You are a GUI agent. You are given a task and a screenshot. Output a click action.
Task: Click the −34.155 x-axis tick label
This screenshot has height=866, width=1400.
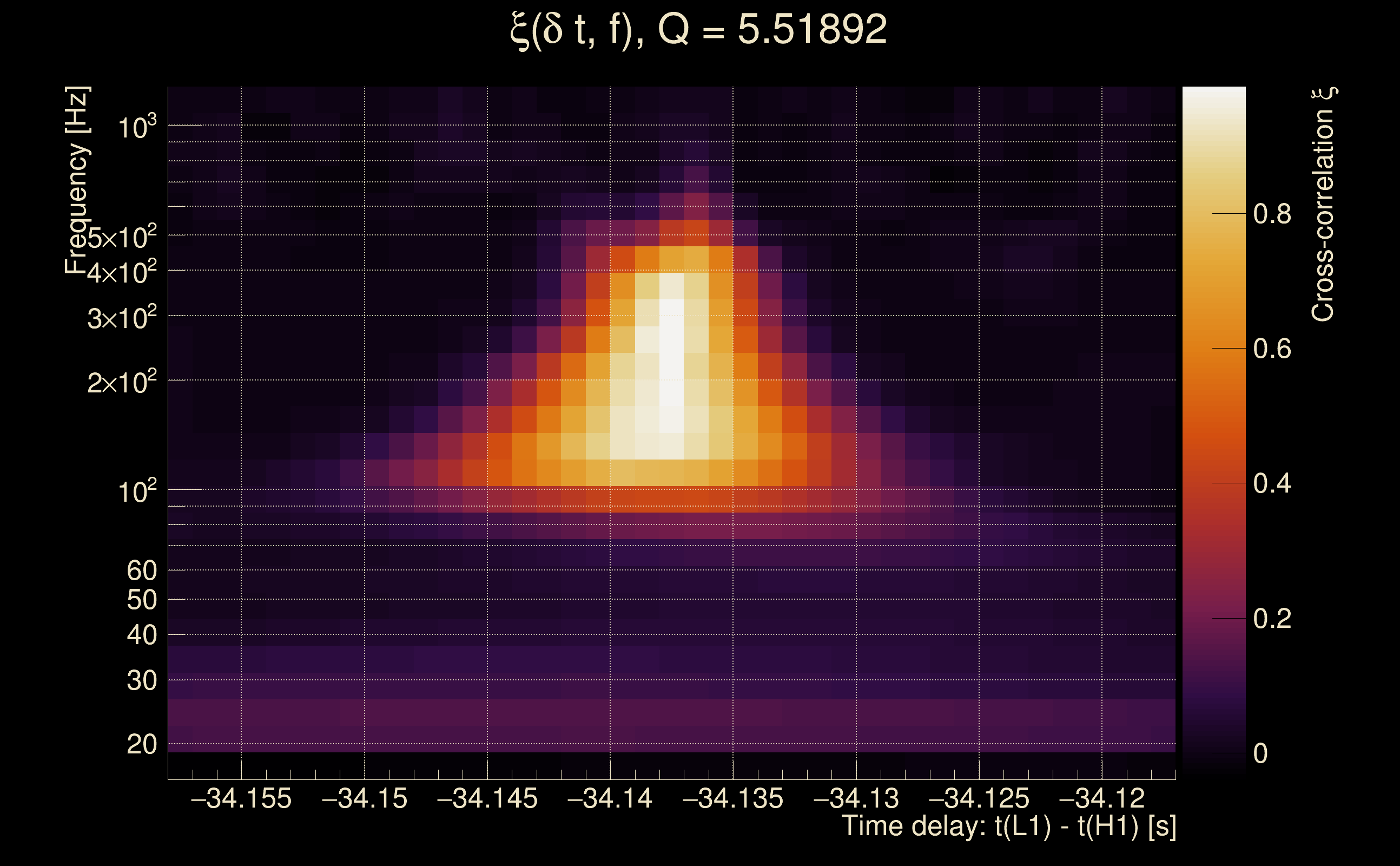coord(241,798)
